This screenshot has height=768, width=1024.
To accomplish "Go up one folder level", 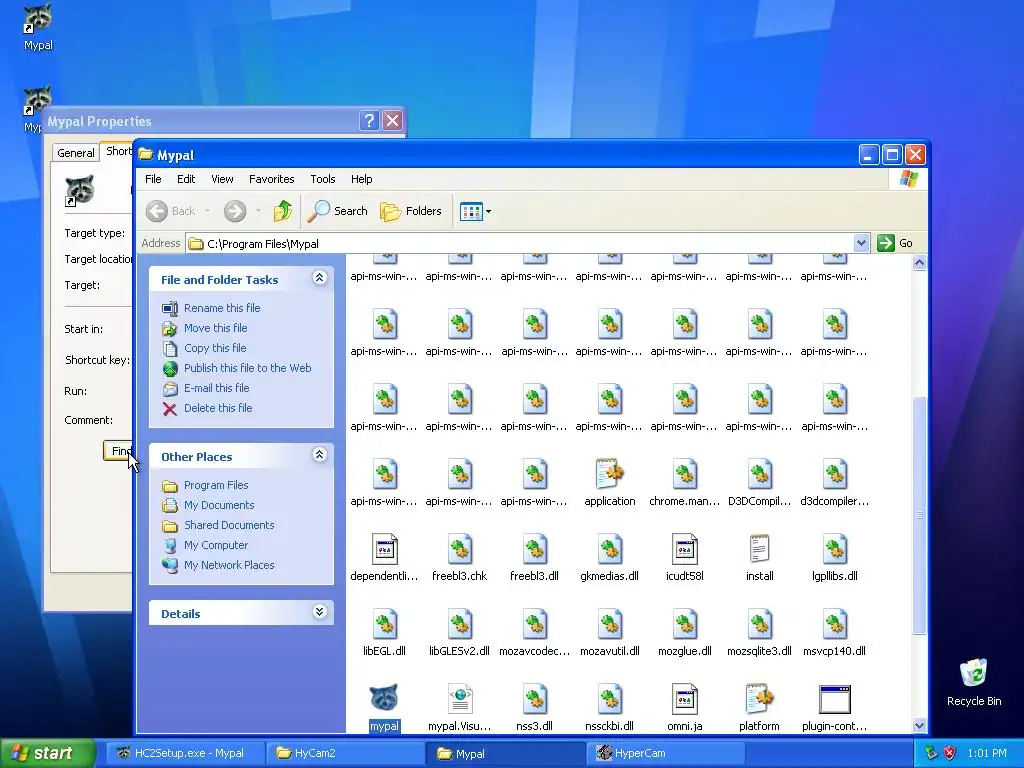I will point(283,211).
